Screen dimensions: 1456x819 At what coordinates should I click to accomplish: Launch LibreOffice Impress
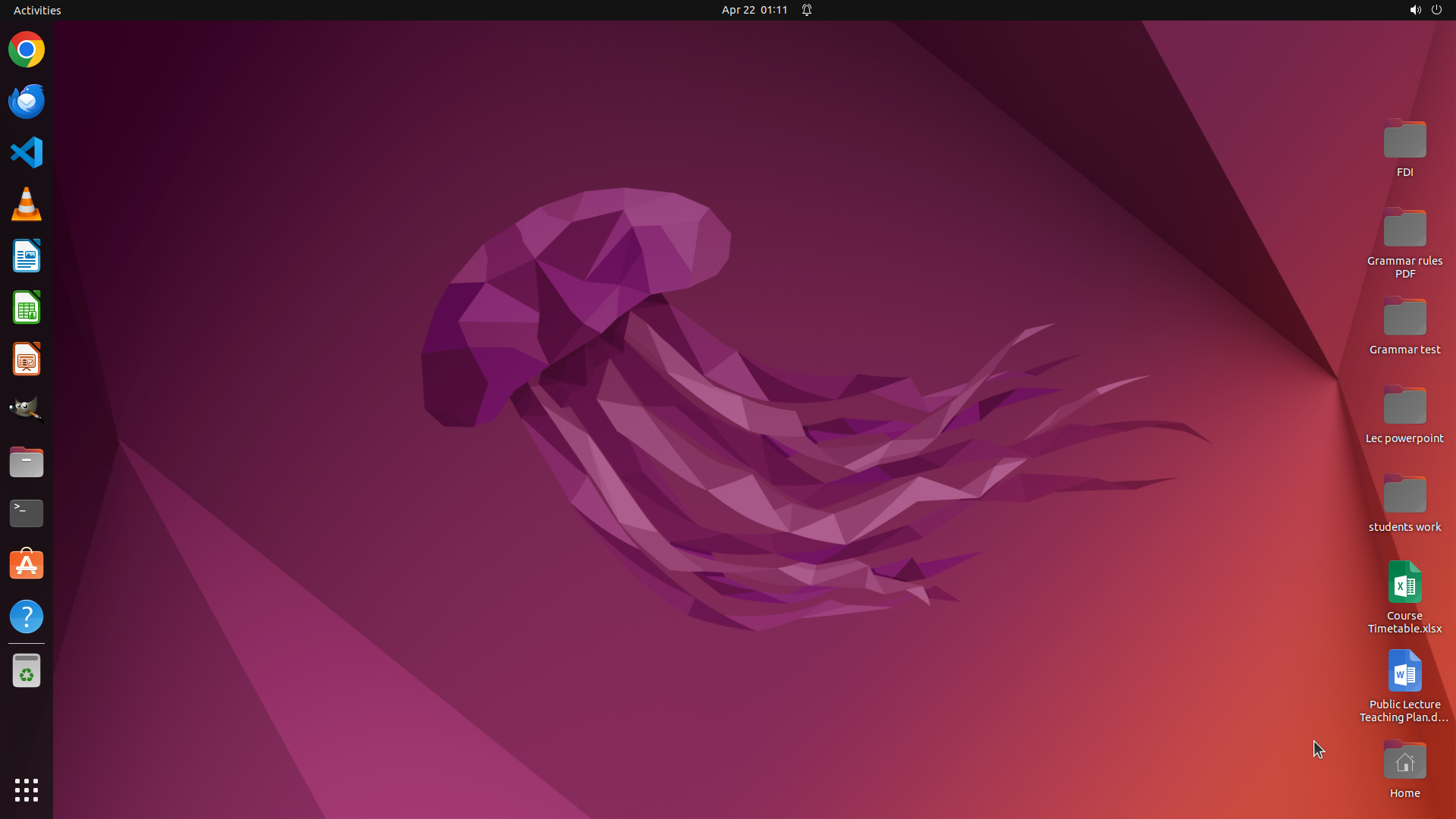[27, 359]
